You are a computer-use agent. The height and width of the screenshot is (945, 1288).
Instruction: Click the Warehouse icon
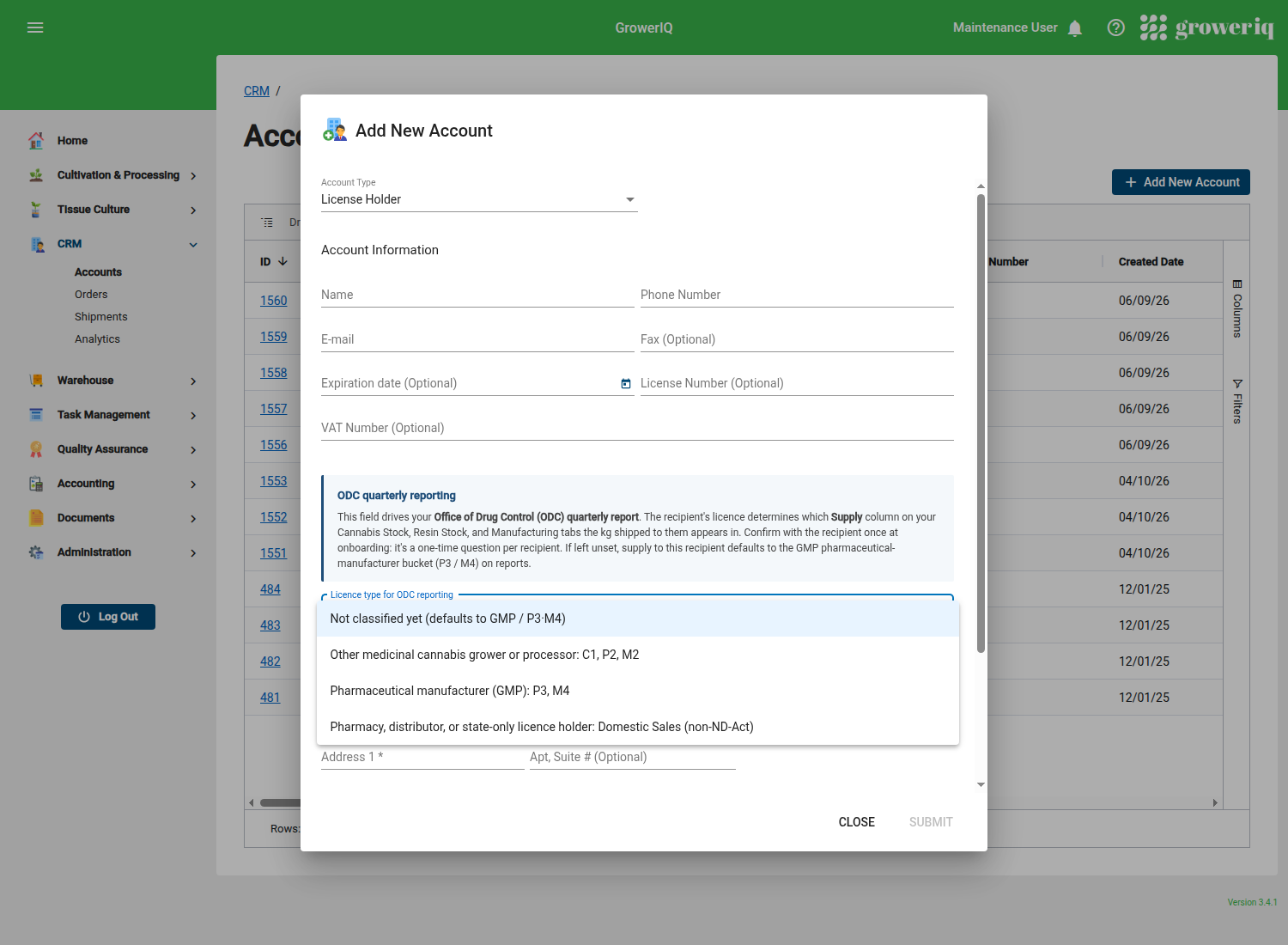[x=36, y=381]
